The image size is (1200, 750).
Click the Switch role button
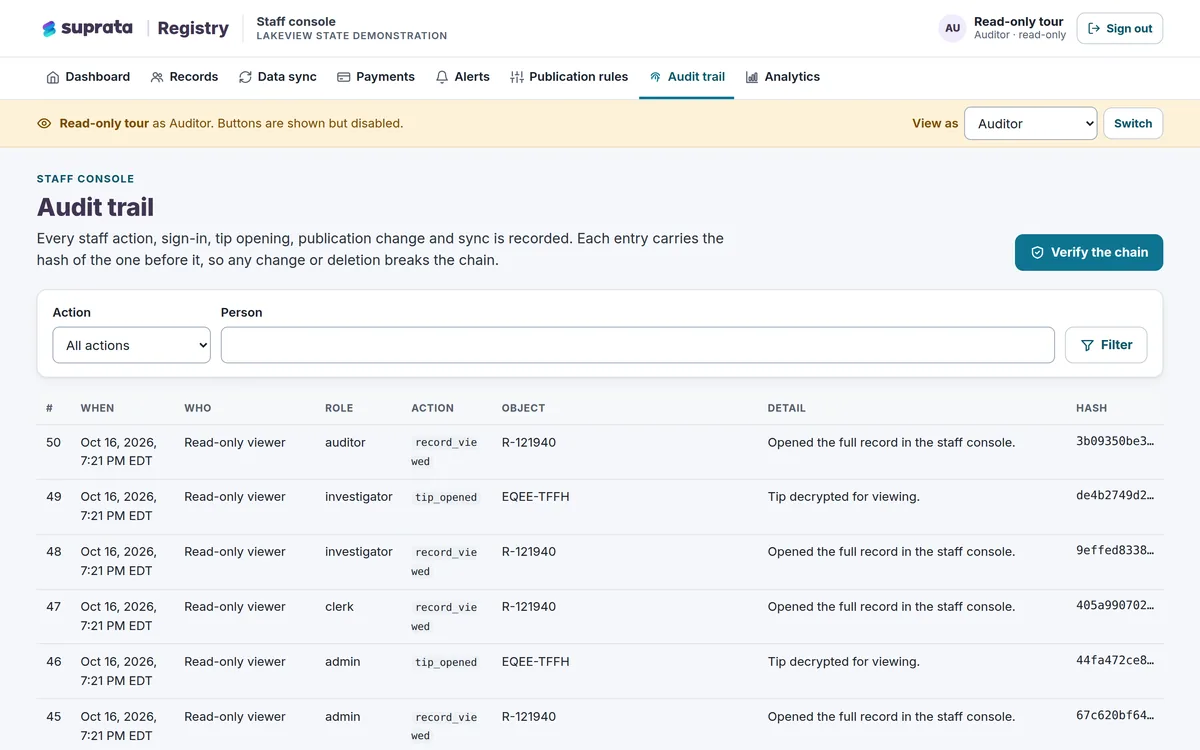pos(1133,124)
